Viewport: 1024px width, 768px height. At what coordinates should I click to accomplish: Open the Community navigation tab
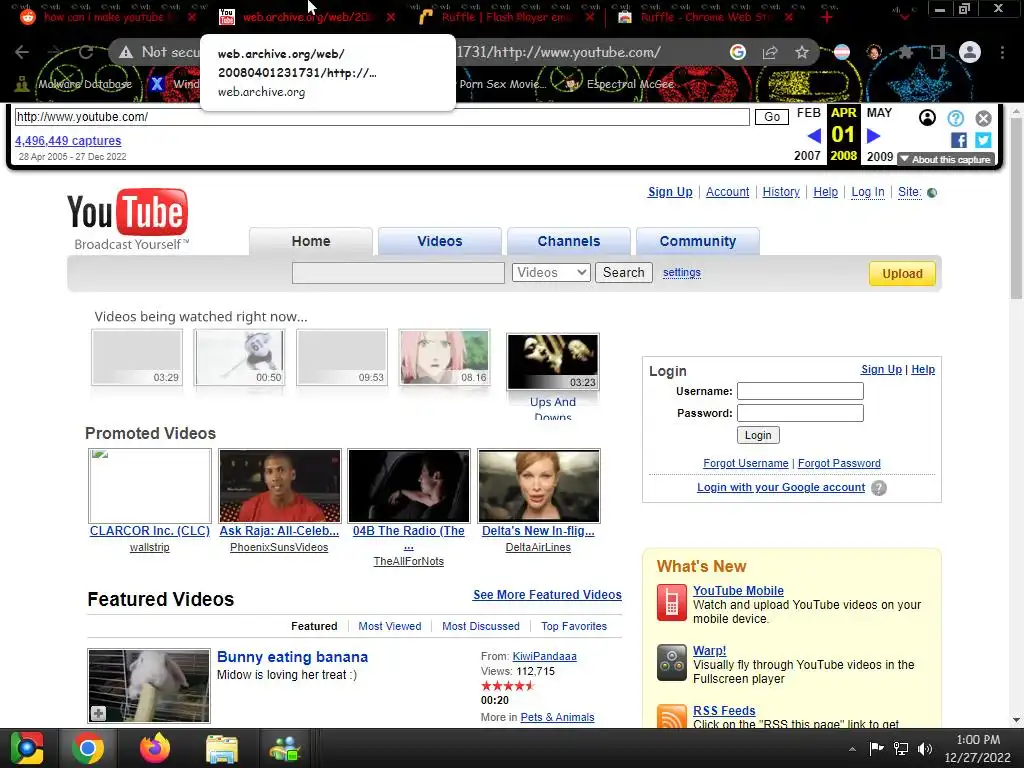(697, 241)
